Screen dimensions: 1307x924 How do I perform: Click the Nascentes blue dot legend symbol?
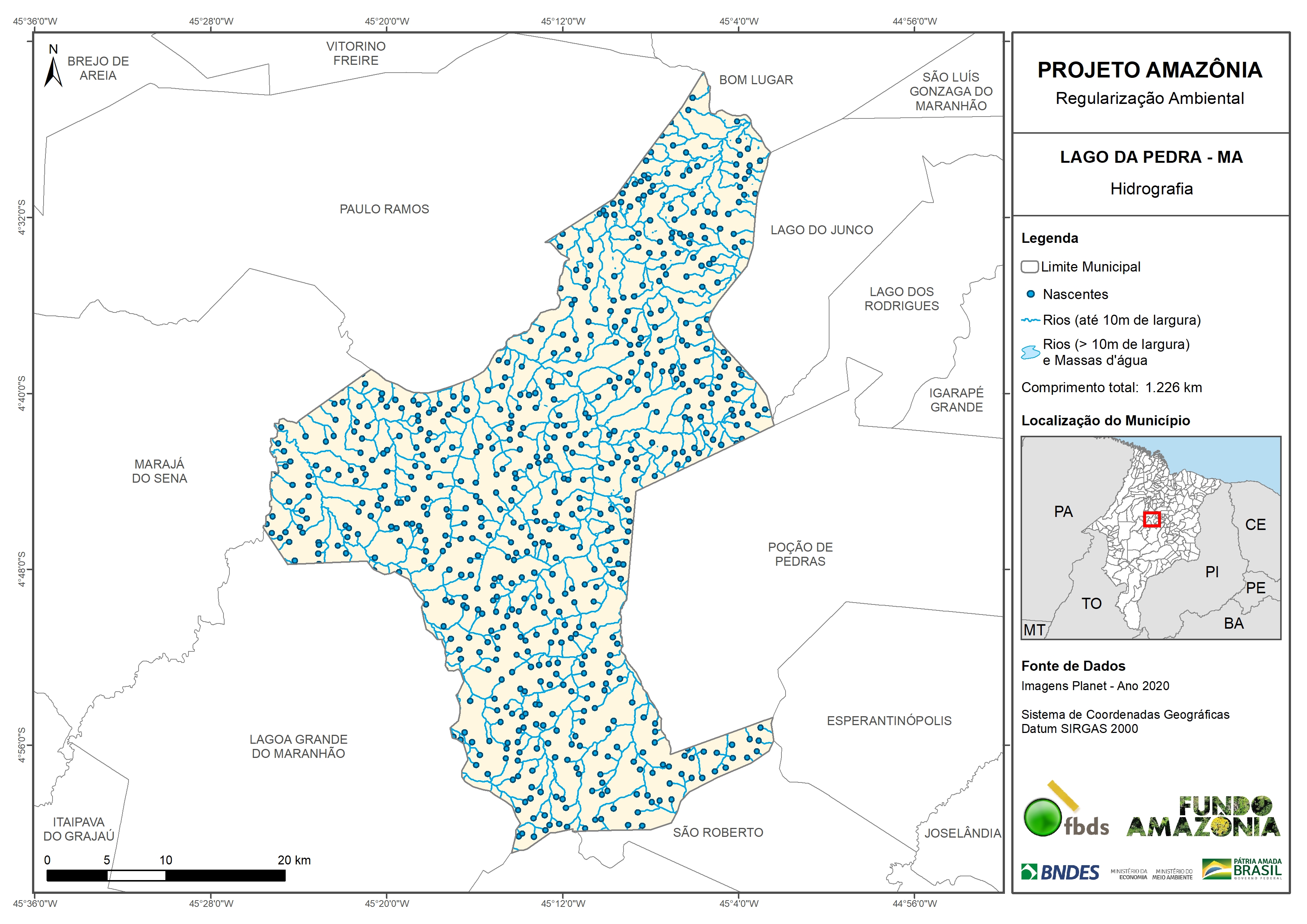(1030, 294)
